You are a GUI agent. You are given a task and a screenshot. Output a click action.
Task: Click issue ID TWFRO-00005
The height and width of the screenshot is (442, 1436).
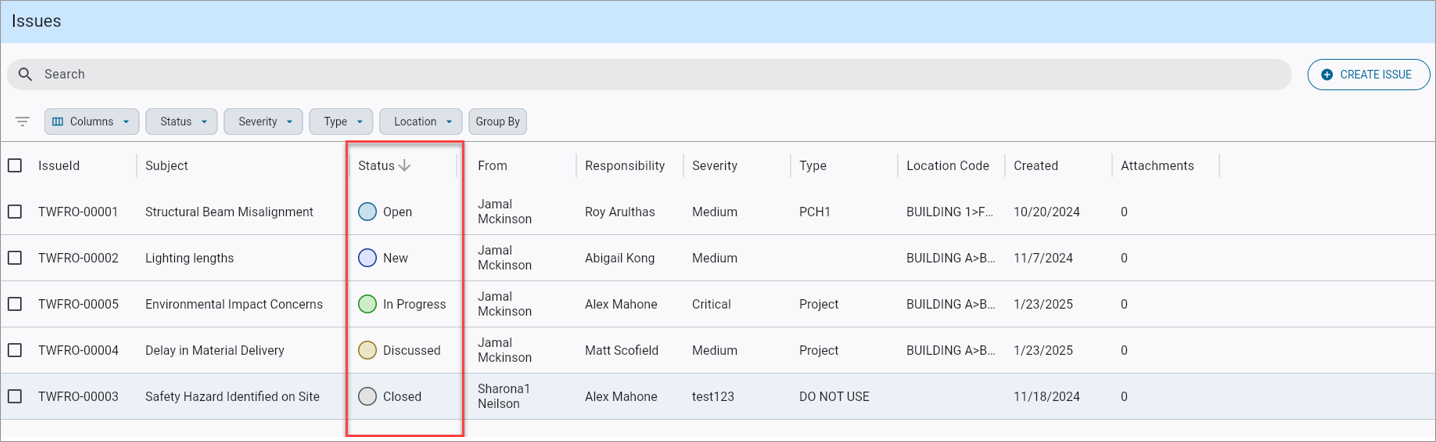(x=78, y=304)
